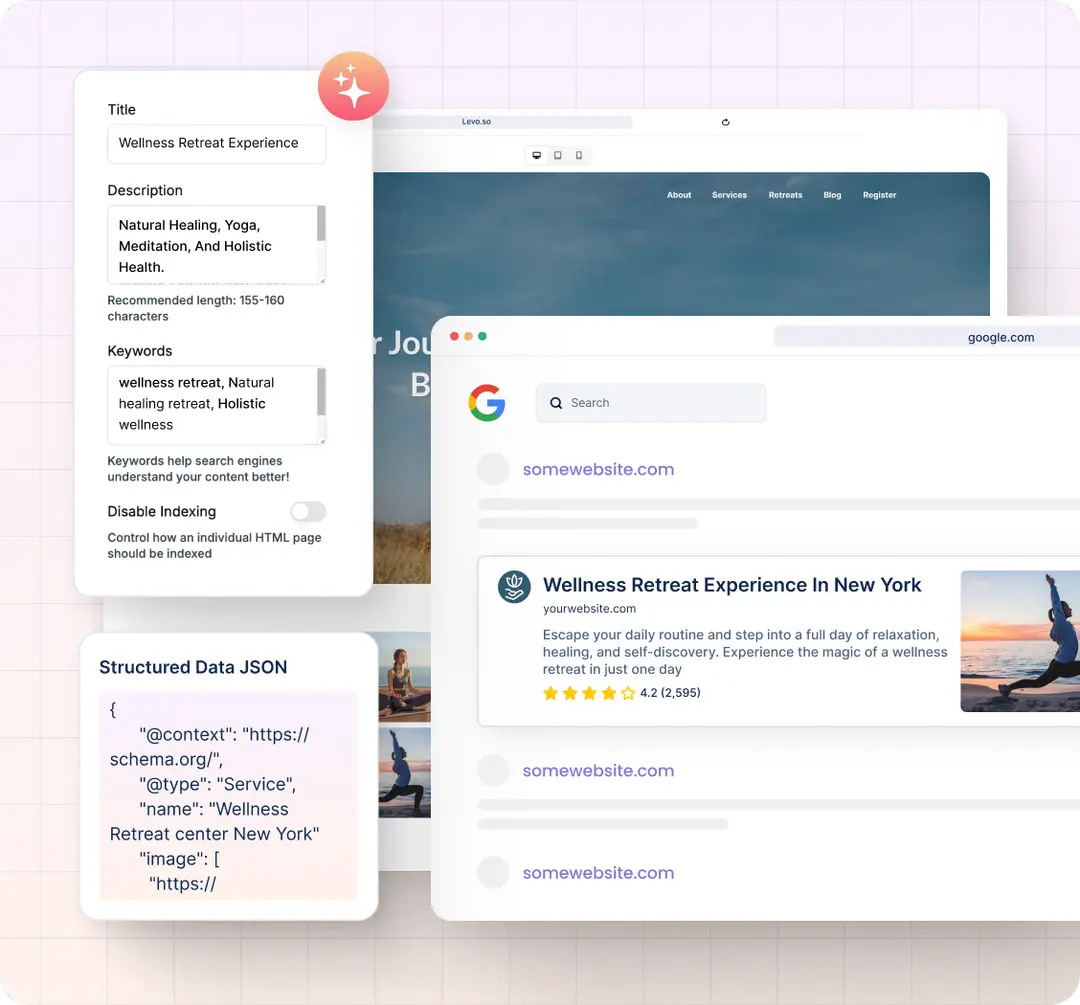Screen dimensions: 1080x1005
Task: Open Services in the website navigation
Action: (729, 195)
